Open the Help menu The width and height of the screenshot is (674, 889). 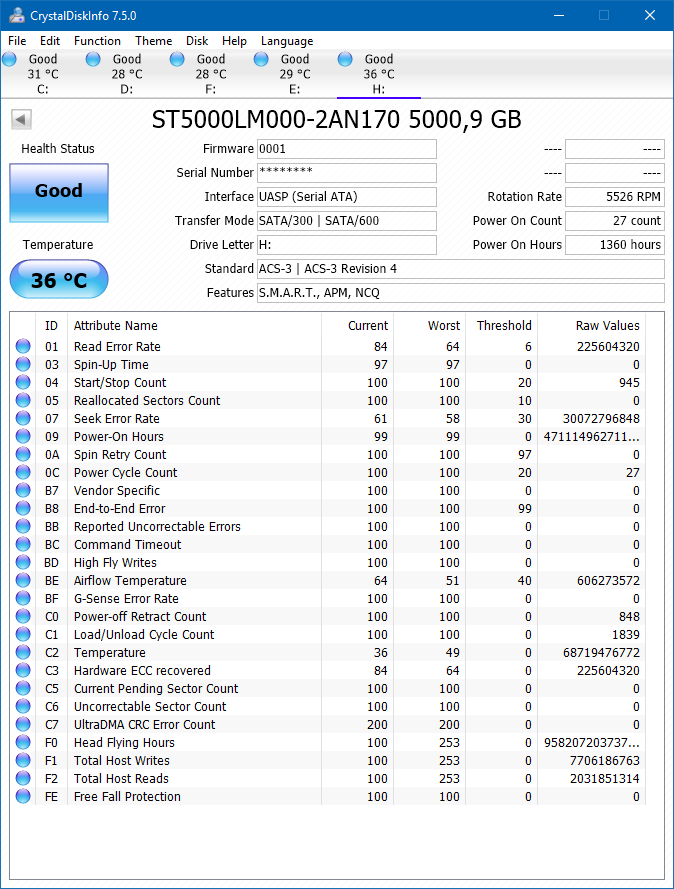point(234,41)
